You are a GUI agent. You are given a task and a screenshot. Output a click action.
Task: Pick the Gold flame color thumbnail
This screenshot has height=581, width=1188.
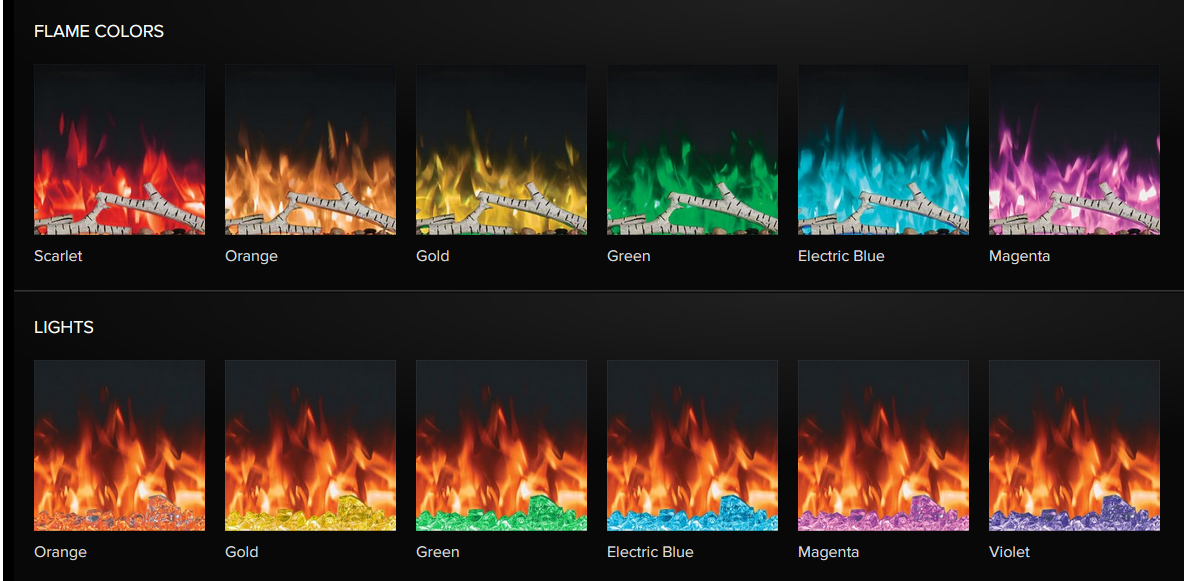(501, 149)
